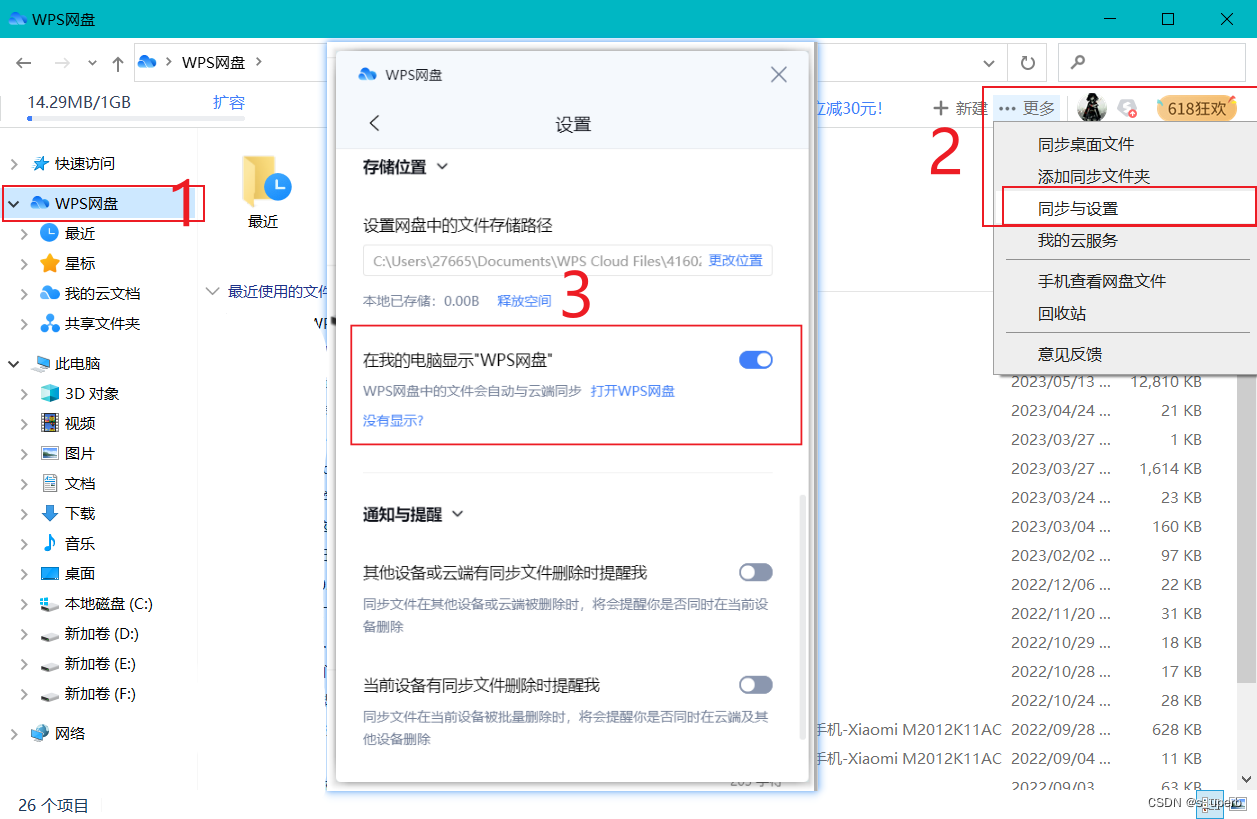Image resolution: width=1257 pixels, height=819 pixels.
Task: Click the 打开WPS网盘 link
Action: pos(632,391)
